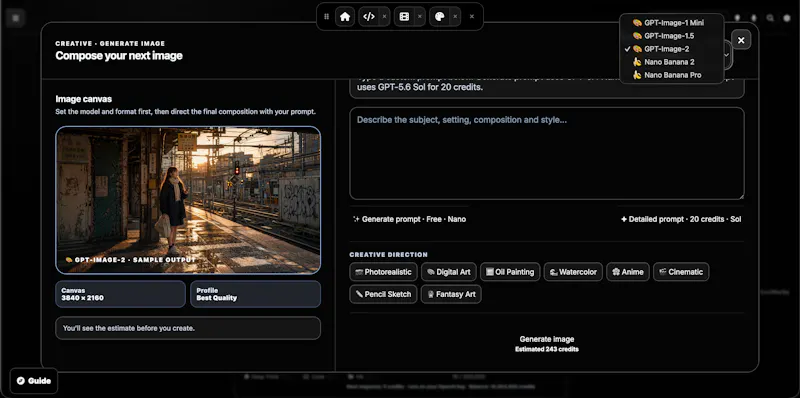The image size is (800, 398).
Task: Select the Watercolor style chip
Action: 573,272
